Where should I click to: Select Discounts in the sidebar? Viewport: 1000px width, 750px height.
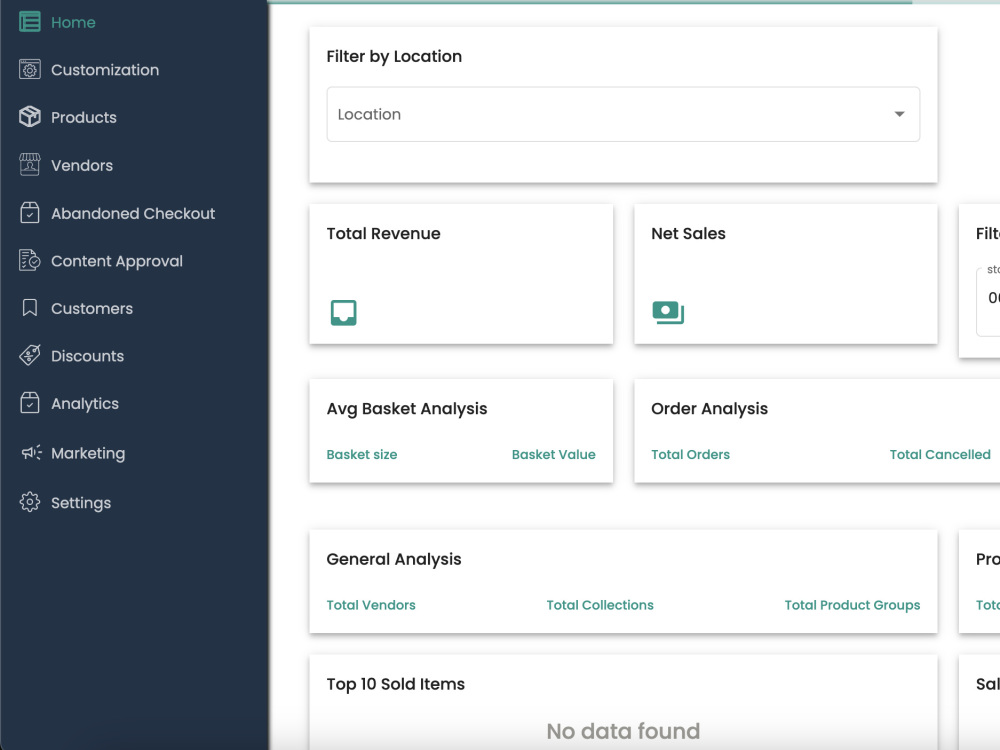pos(87,356)
